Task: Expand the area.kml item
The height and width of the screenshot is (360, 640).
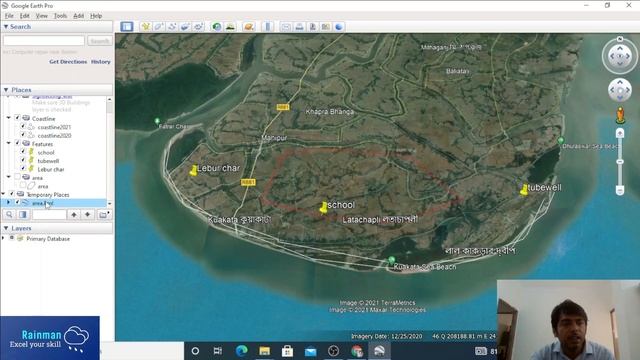Action: pos(8,202)
